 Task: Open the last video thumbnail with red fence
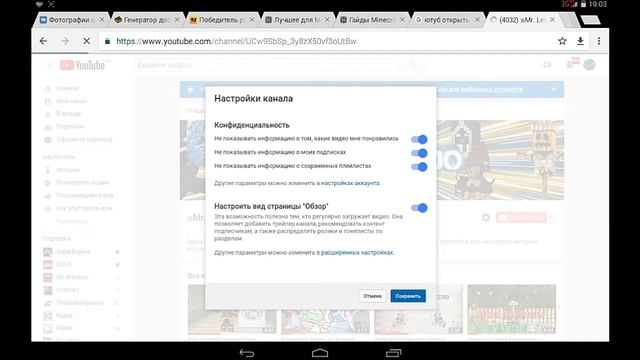click(512, 309)
